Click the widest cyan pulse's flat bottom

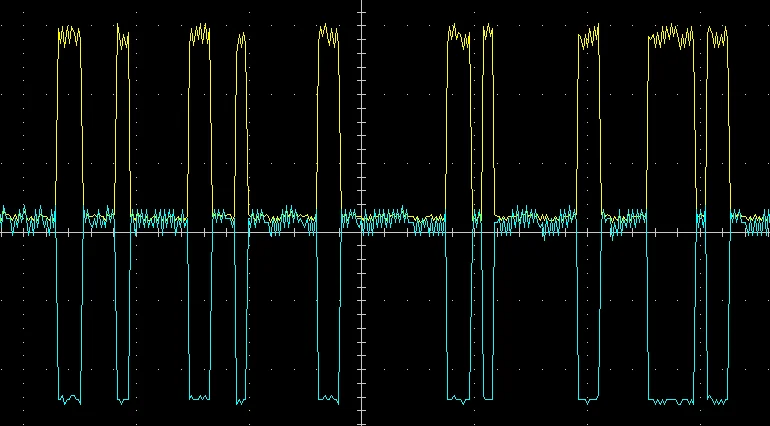[671, 401]
